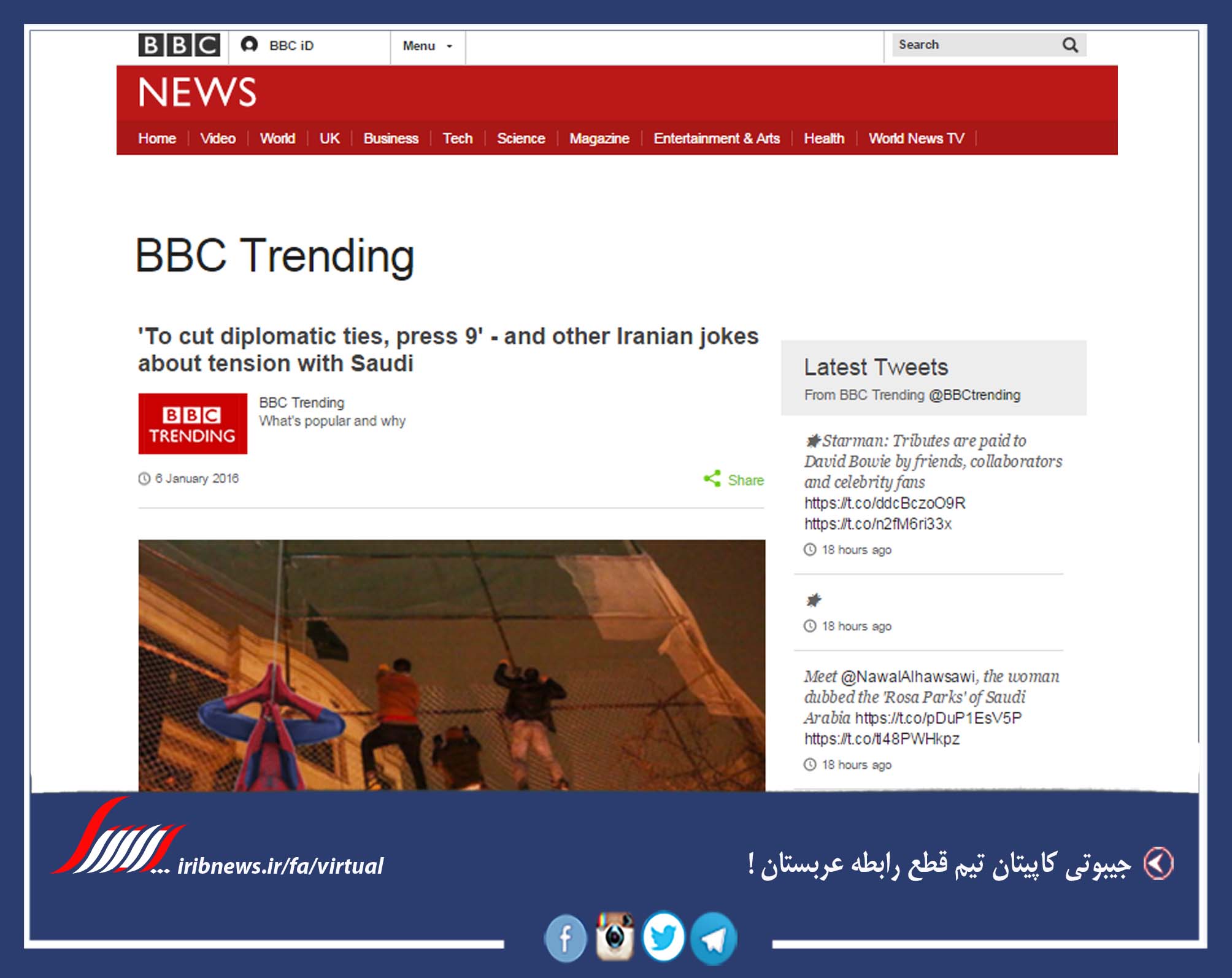
Task: Click the NEWS banner title
Action: (197, 92)
